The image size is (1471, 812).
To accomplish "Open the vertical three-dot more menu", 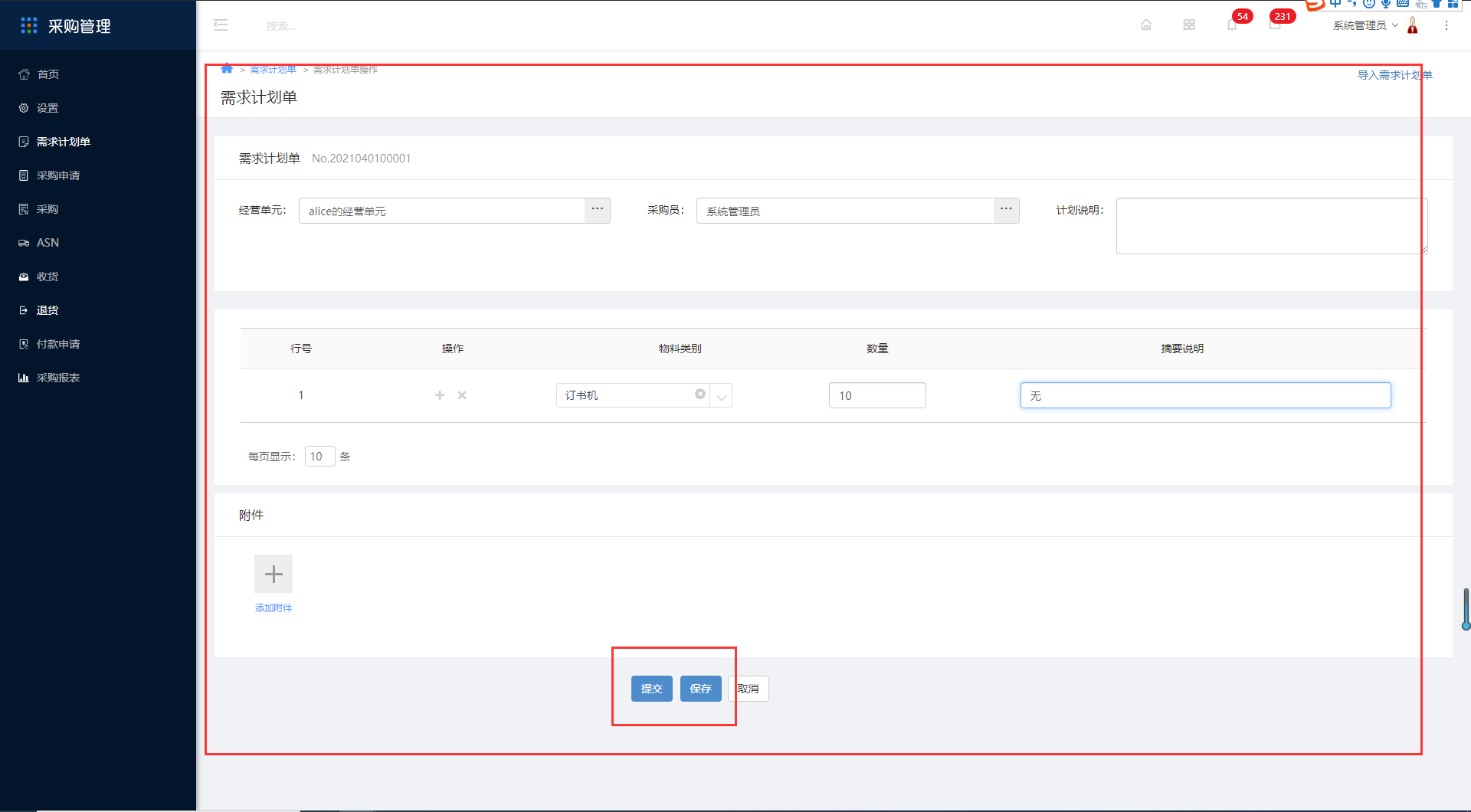I will pyautogui.click(x=1446, y=25).
